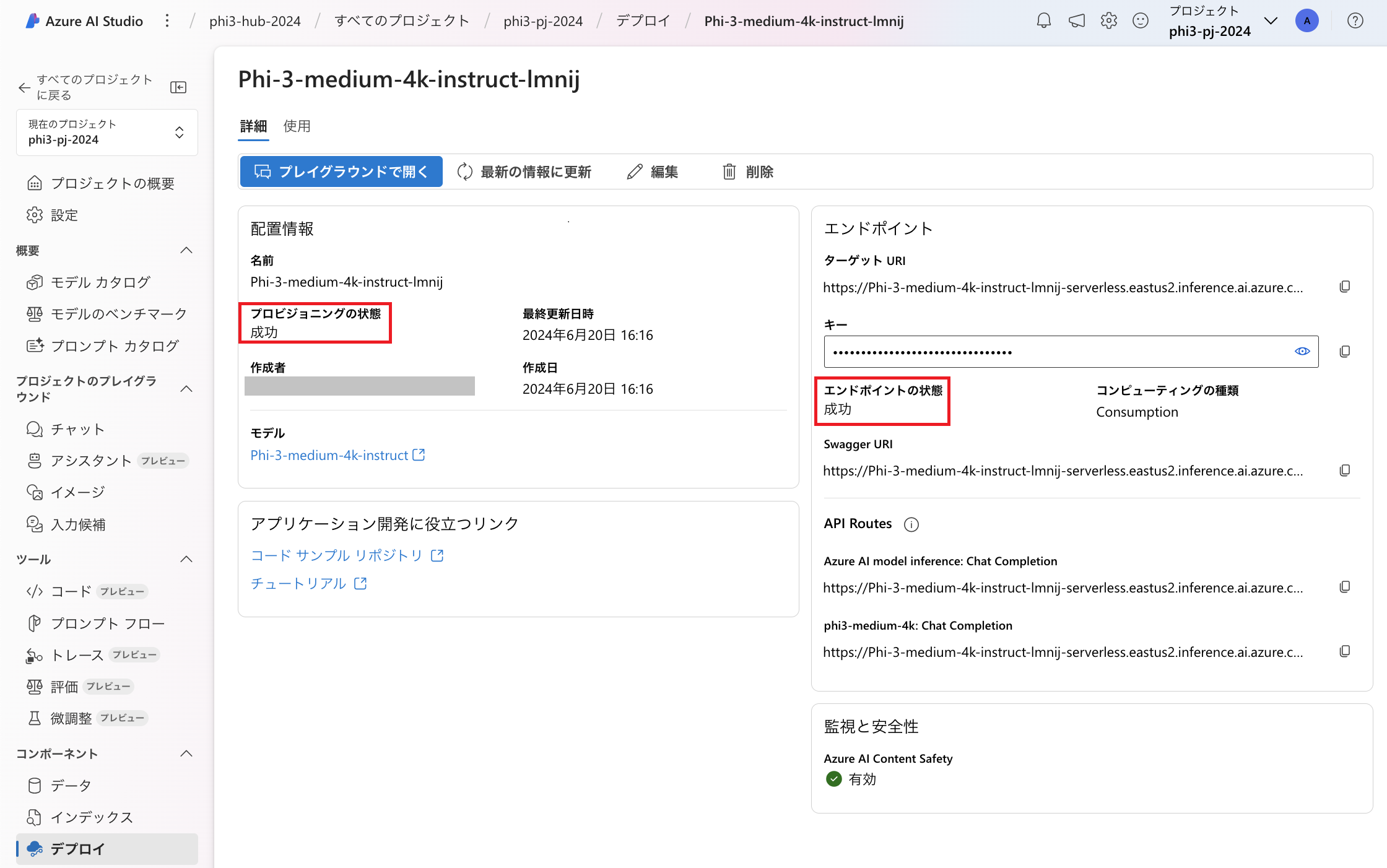Click the 削除 delete button

748,171
